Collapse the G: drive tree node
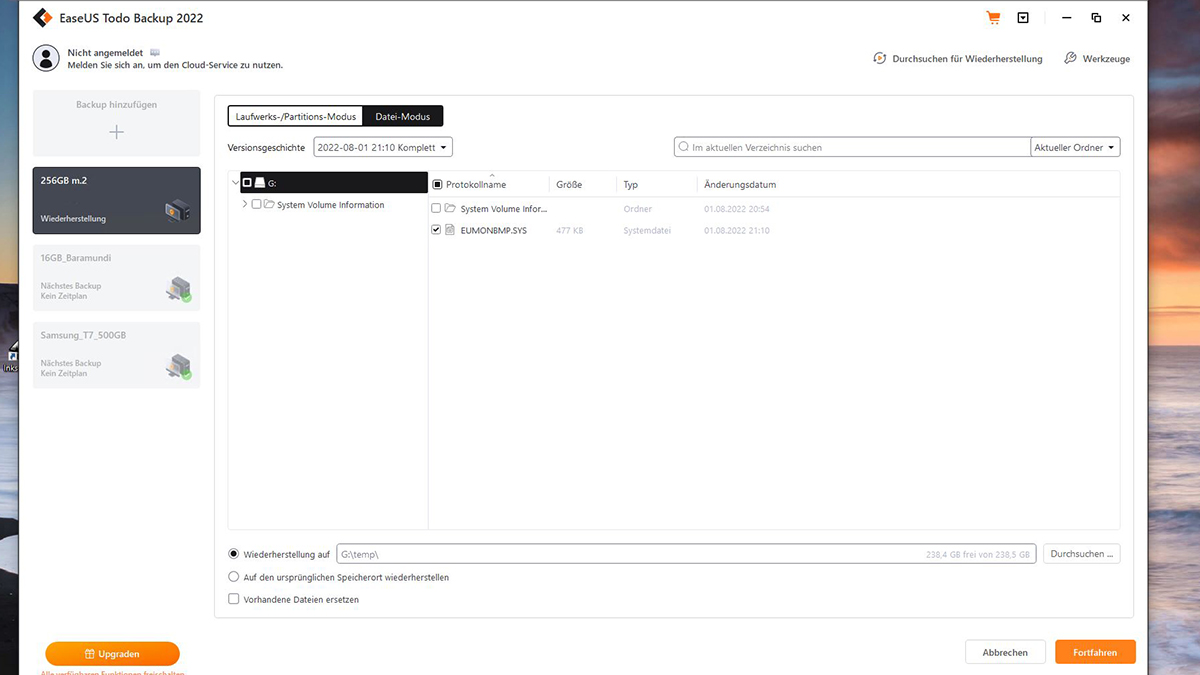This screenshot has width=1200, height=675. (x=235, y=183)
